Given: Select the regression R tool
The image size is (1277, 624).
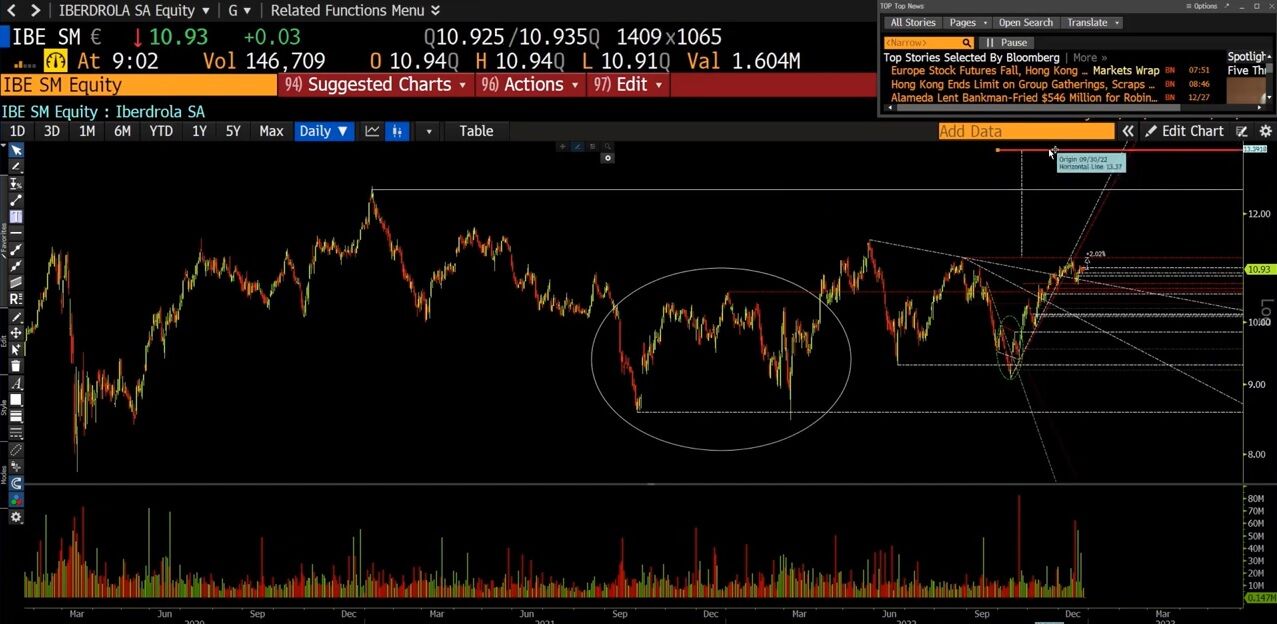Looking at the screenshot, I should [16, 300].
